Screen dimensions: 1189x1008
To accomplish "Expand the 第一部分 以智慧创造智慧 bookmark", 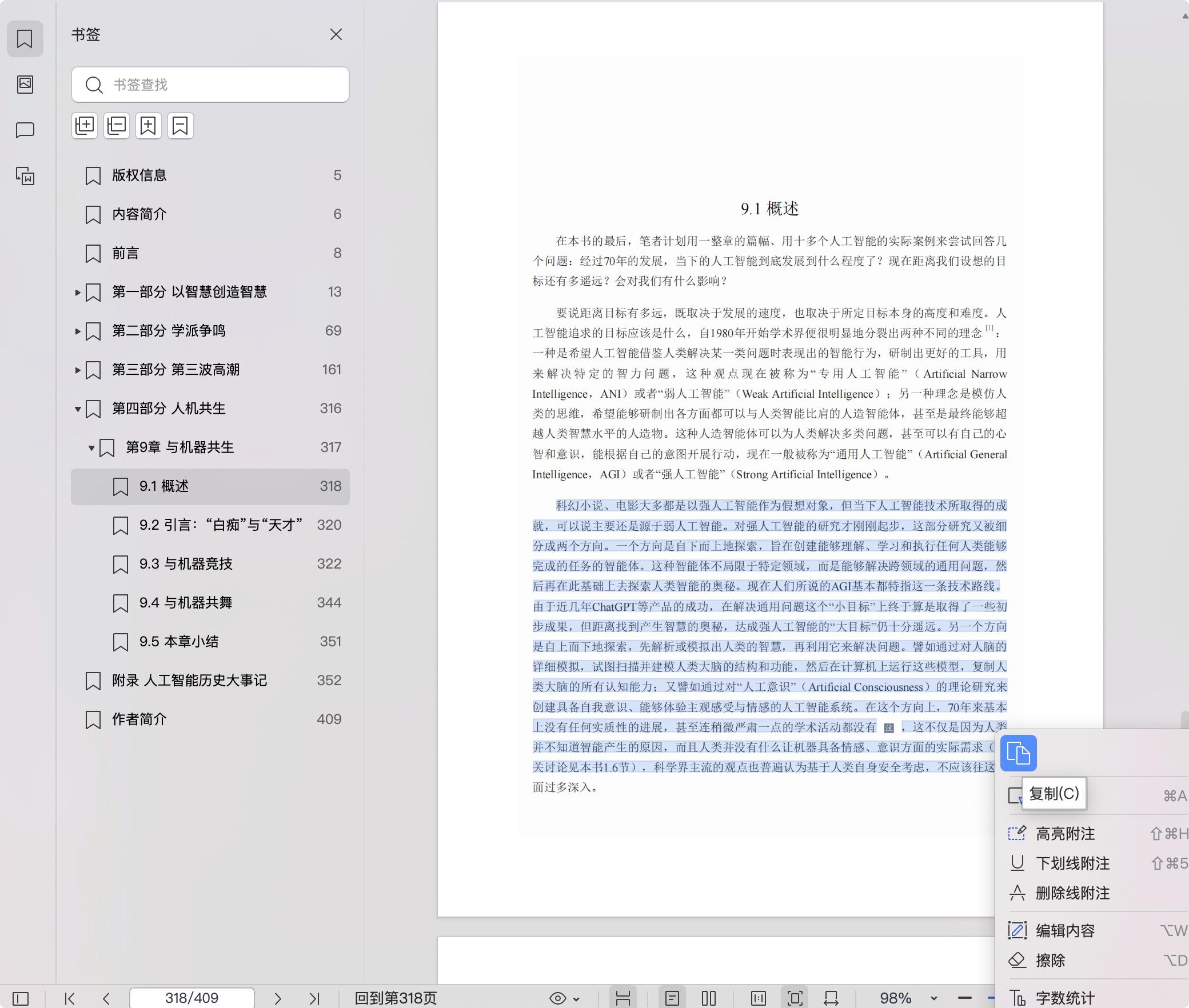I will (78, 292).
